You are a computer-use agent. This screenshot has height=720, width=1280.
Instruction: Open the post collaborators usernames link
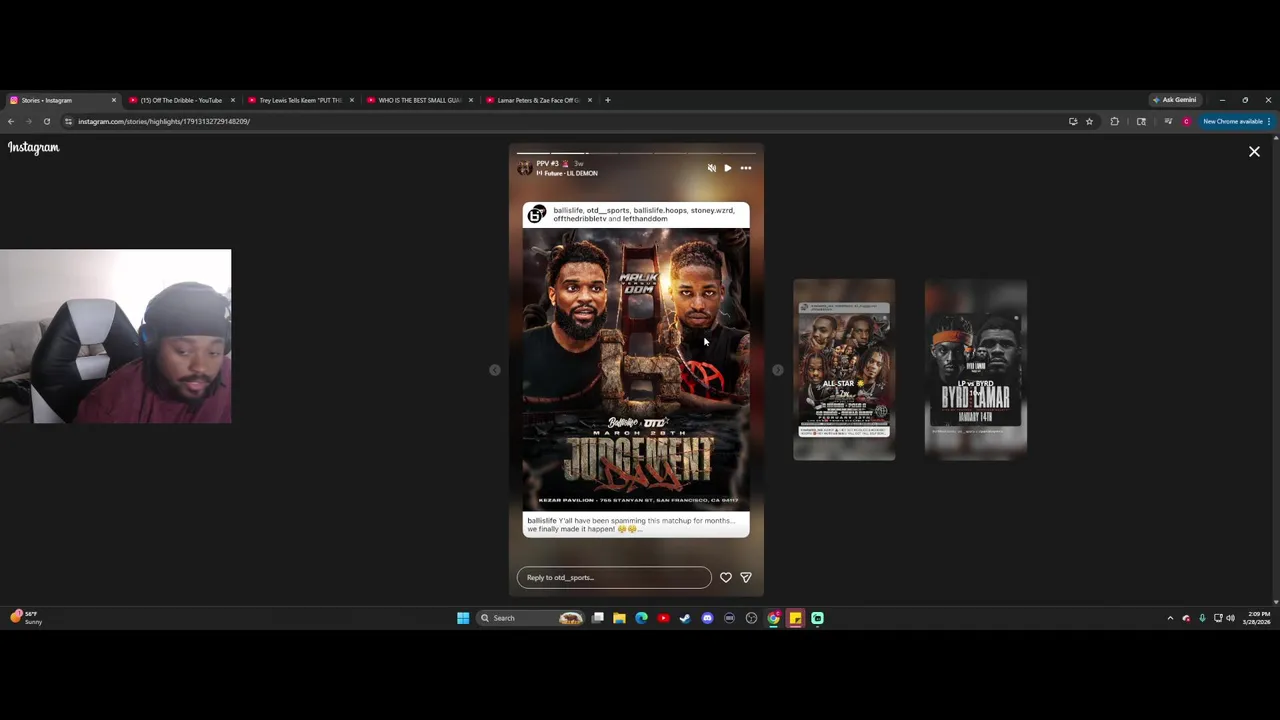(x=643, y=214)
